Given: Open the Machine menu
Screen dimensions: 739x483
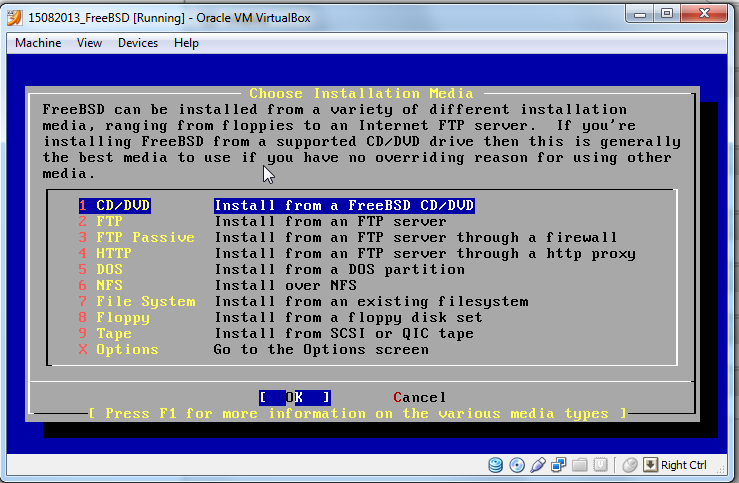Looking at the screenshot, I should click(x=38, y=43).
